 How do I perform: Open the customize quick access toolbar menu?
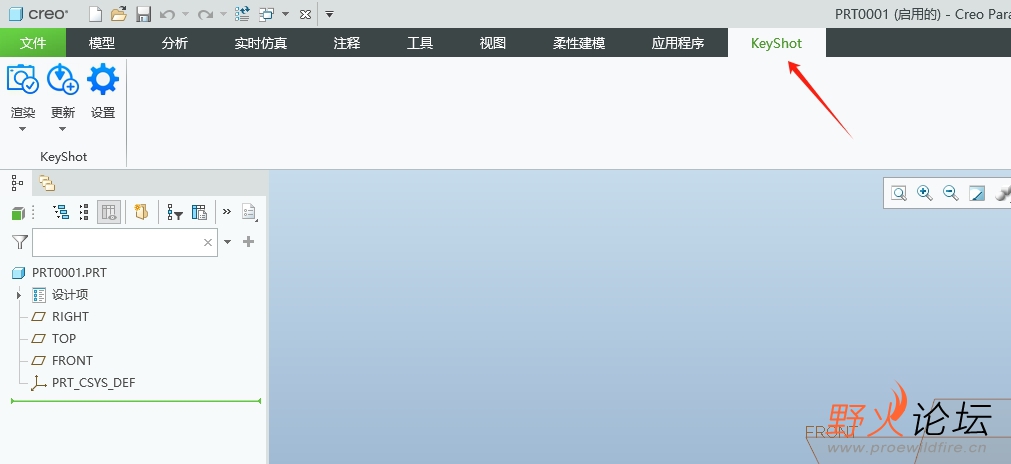coord(329,14)
